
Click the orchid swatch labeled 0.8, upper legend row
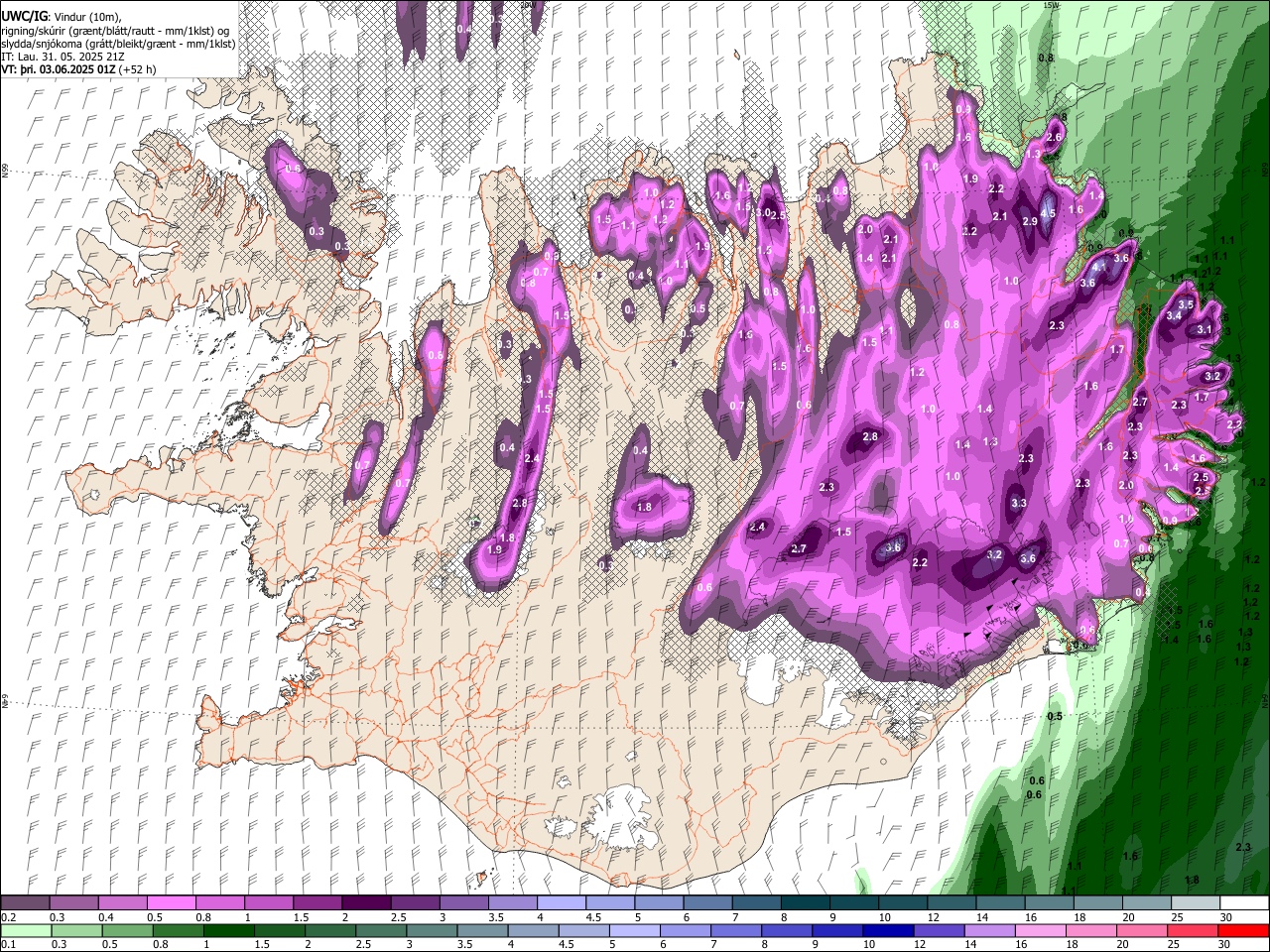tap(219, 903)
